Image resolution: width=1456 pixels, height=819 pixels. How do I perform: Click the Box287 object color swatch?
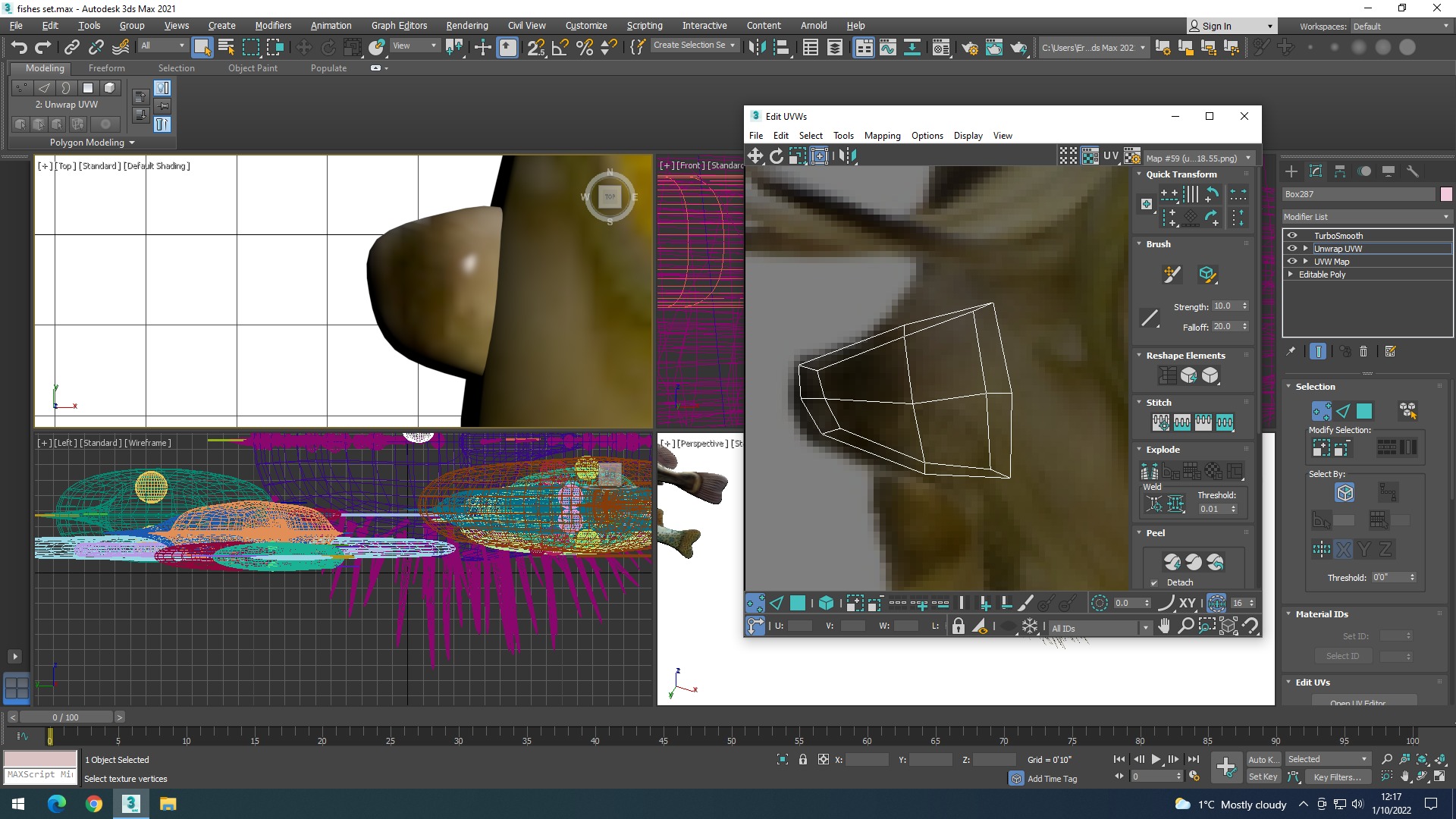click(x=1446, y=194)
